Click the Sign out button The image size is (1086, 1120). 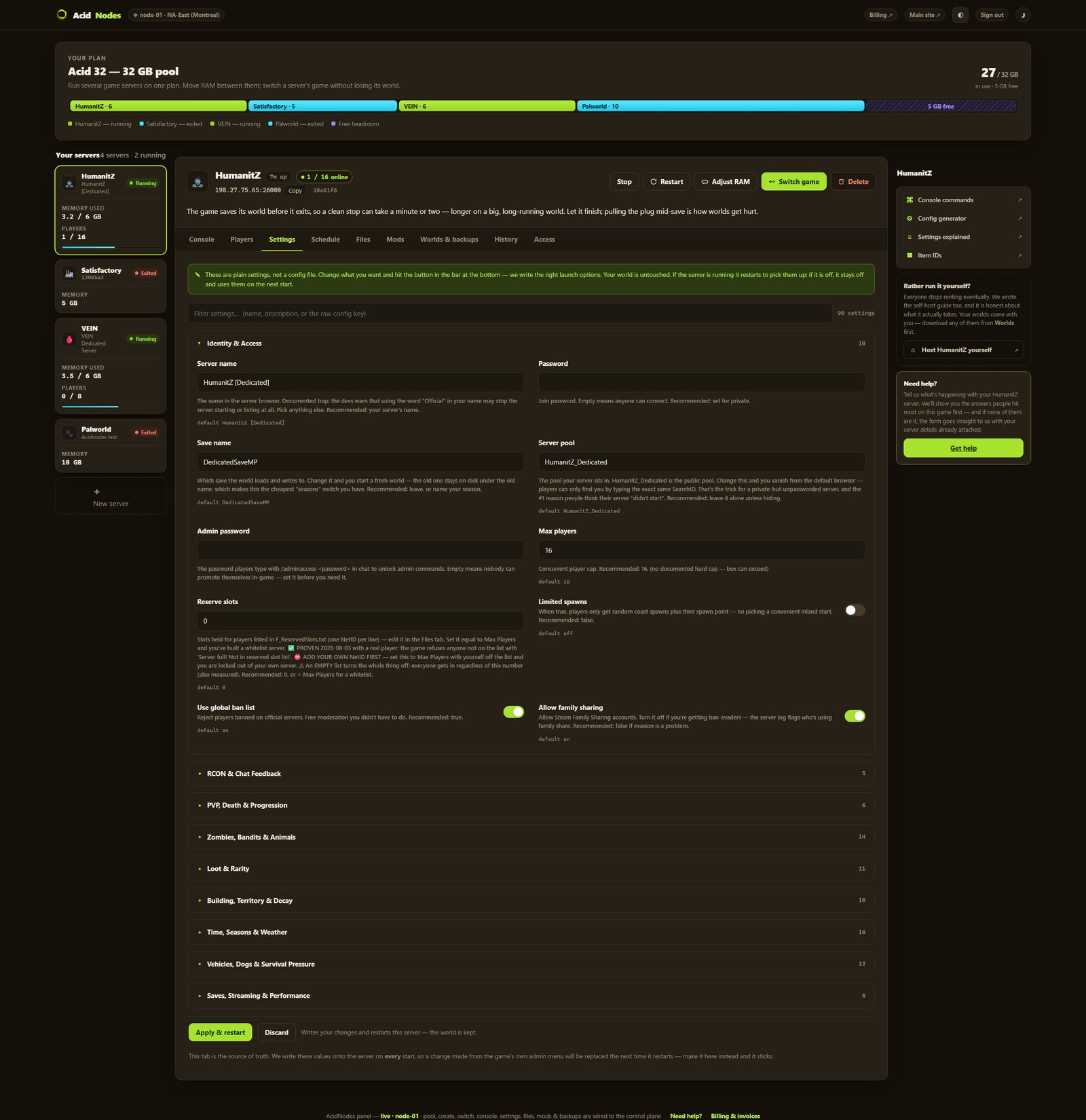pyautogui.click(x=992, y=15)
